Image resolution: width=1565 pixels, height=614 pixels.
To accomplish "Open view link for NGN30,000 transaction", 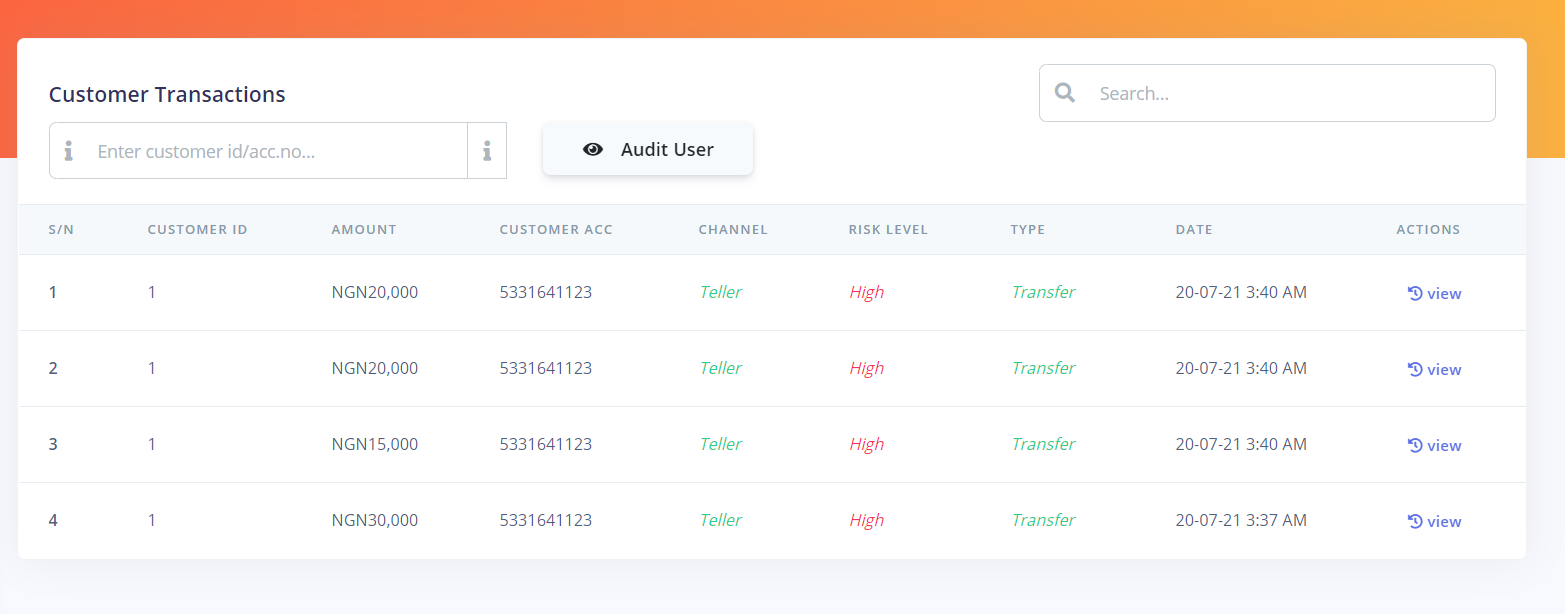I will 1443,522.
